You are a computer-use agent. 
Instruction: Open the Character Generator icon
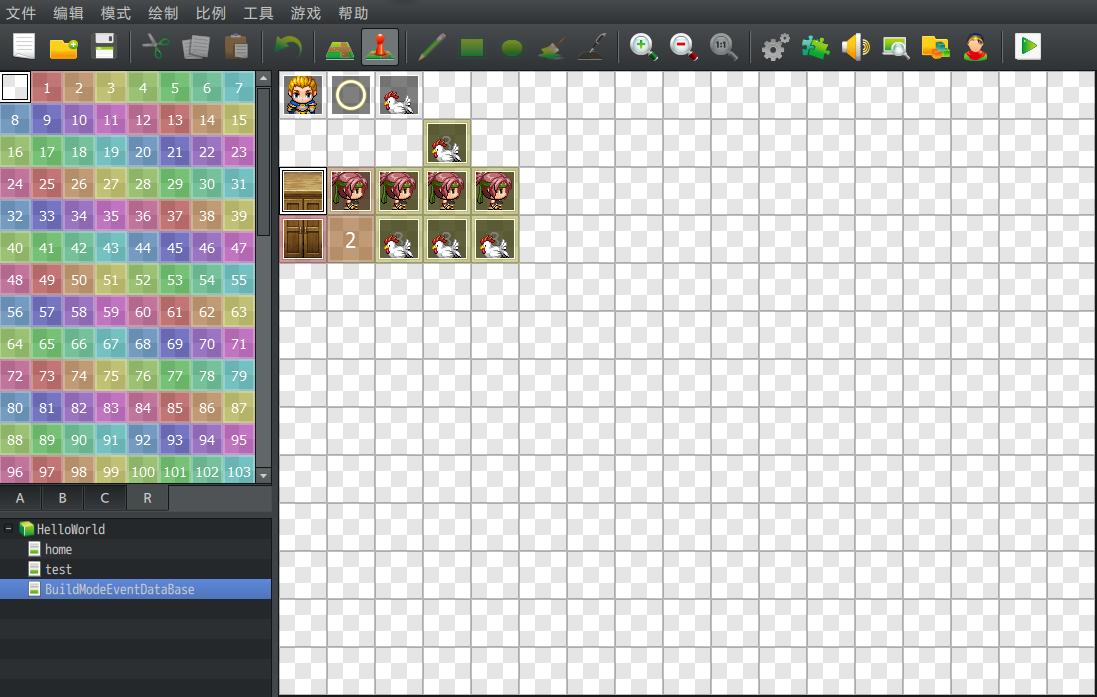(975, 47)
